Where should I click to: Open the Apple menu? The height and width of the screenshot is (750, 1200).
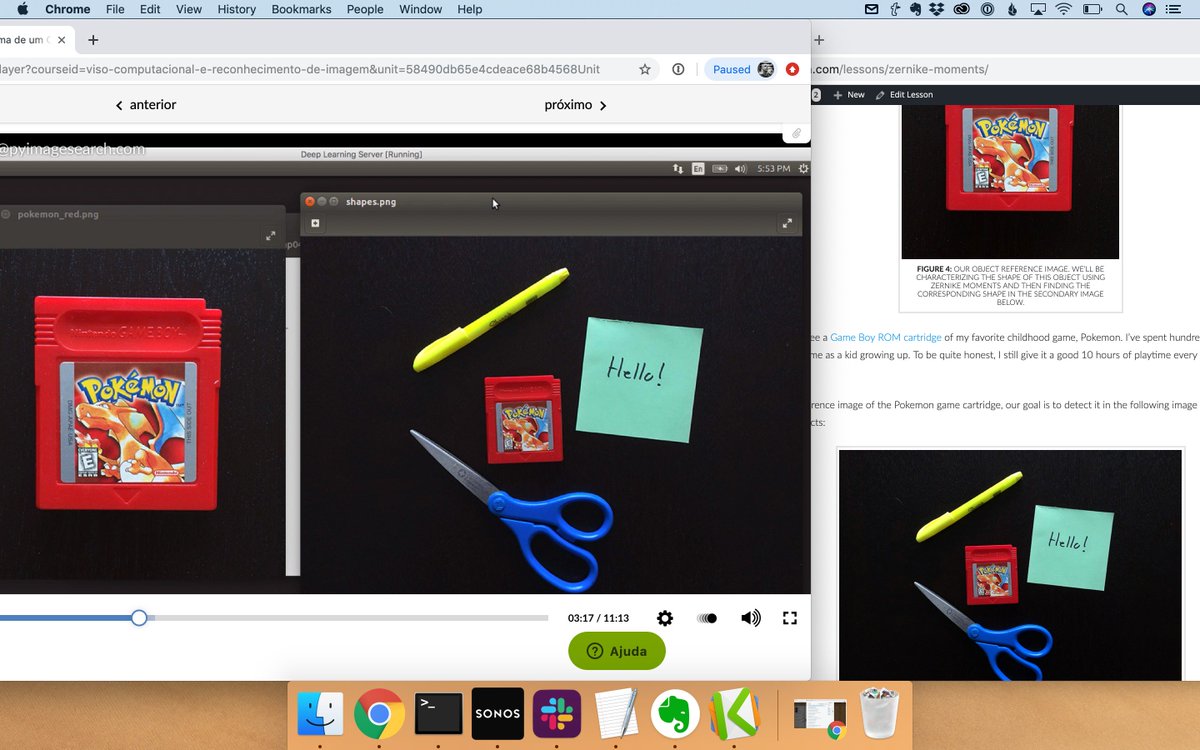pos(22,9)
